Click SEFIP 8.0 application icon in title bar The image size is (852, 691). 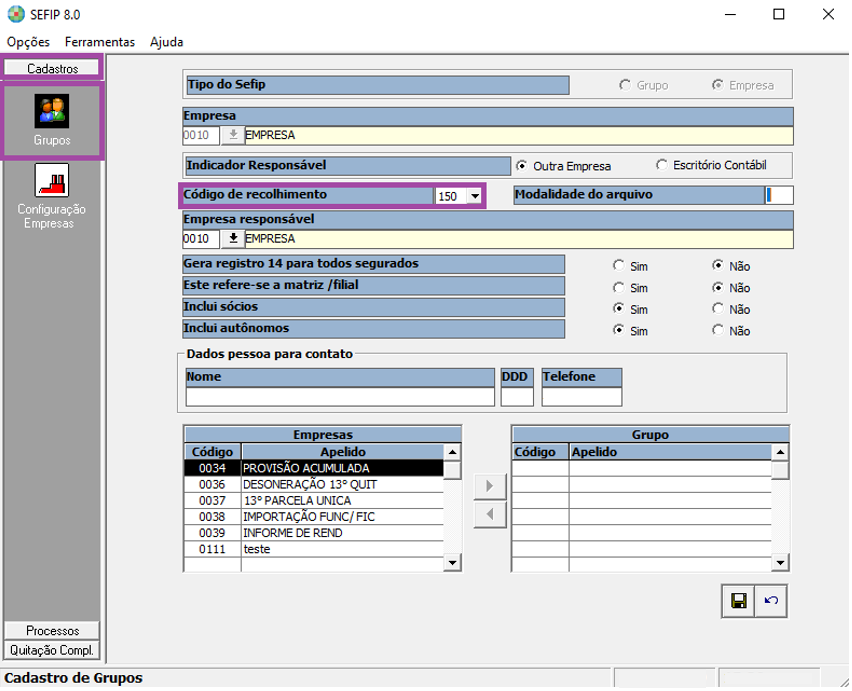[x=16, y=14]
